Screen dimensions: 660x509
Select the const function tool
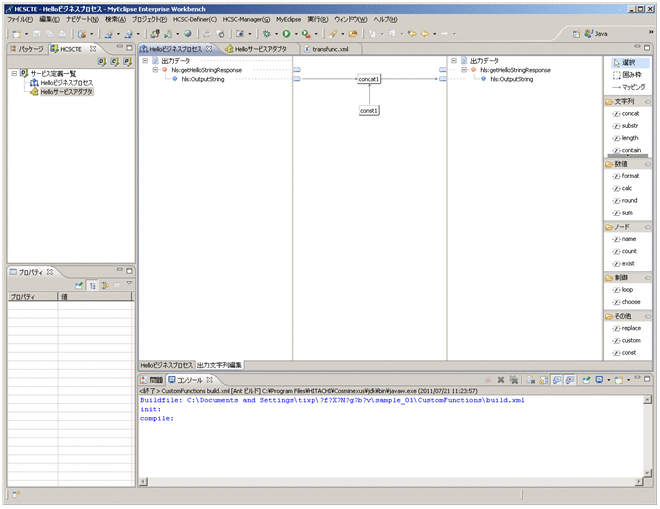click(x=629, y=353)
